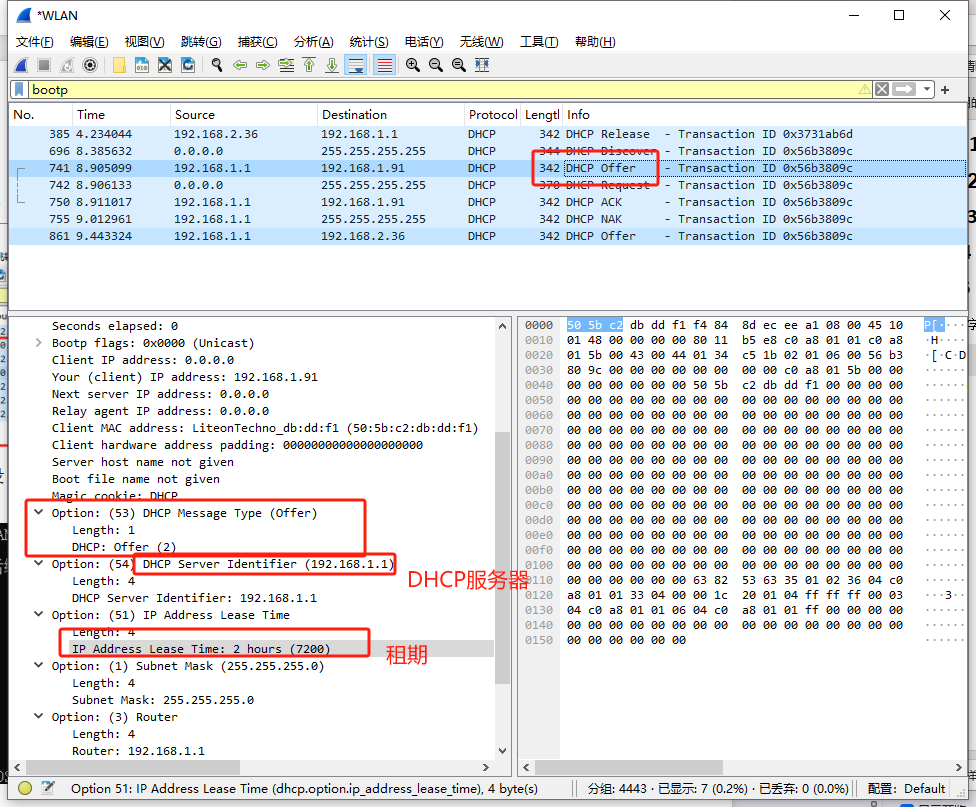Open the display filter history dropdown
The height and width of the screenshot is (807, 976).
[928, 90]
